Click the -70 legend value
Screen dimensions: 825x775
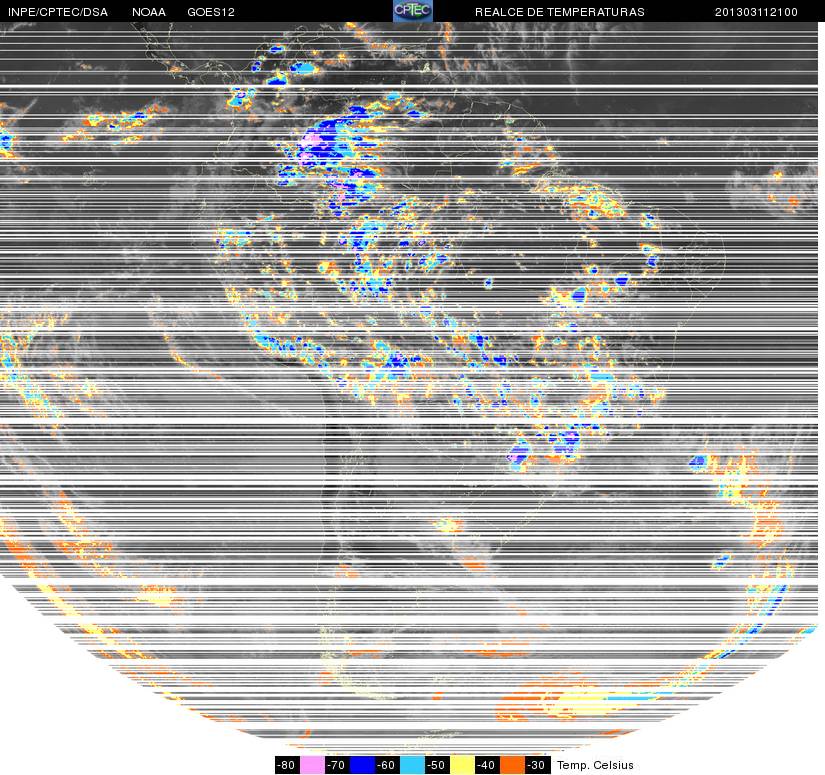[x=337, y=765]
